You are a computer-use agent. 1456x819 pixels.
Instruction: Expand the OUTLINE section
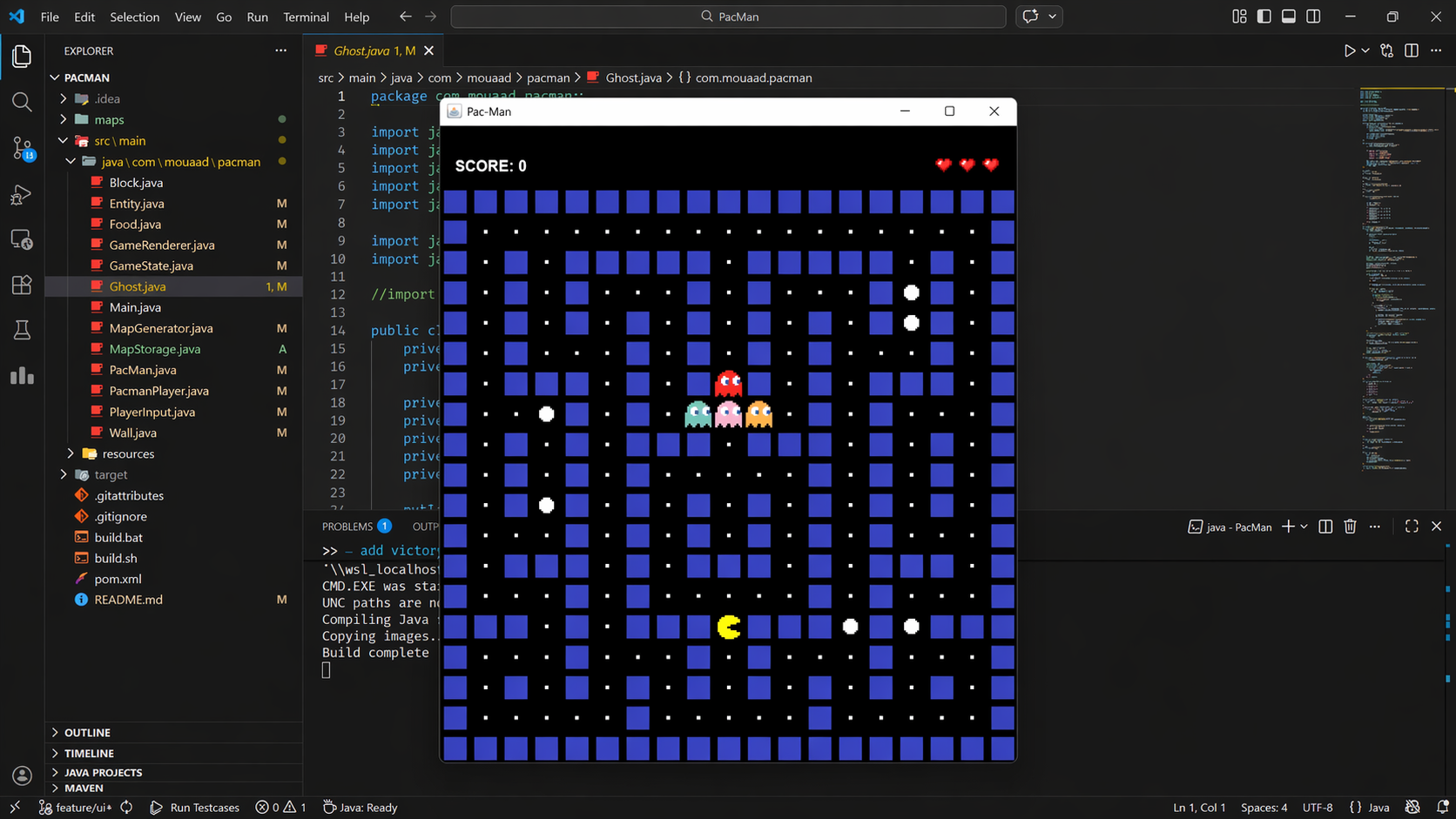(x=87, y=732)
